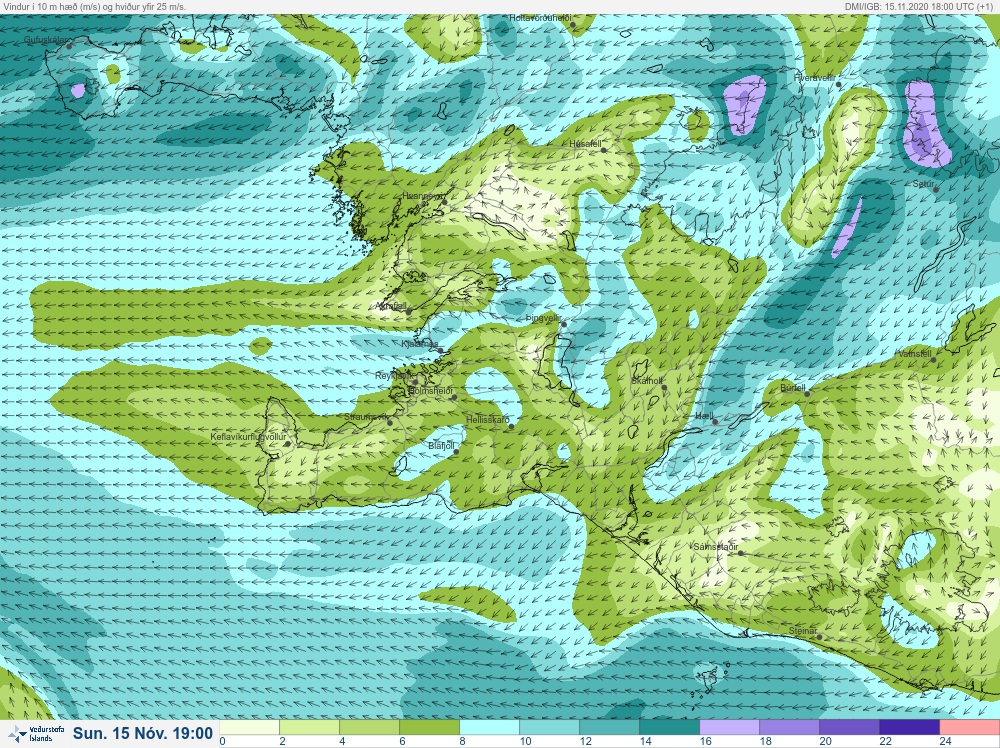Click the 22–24 m/s dark indigo legend swatch
This screenshot has width=1000, height=748.
[909, 728]
